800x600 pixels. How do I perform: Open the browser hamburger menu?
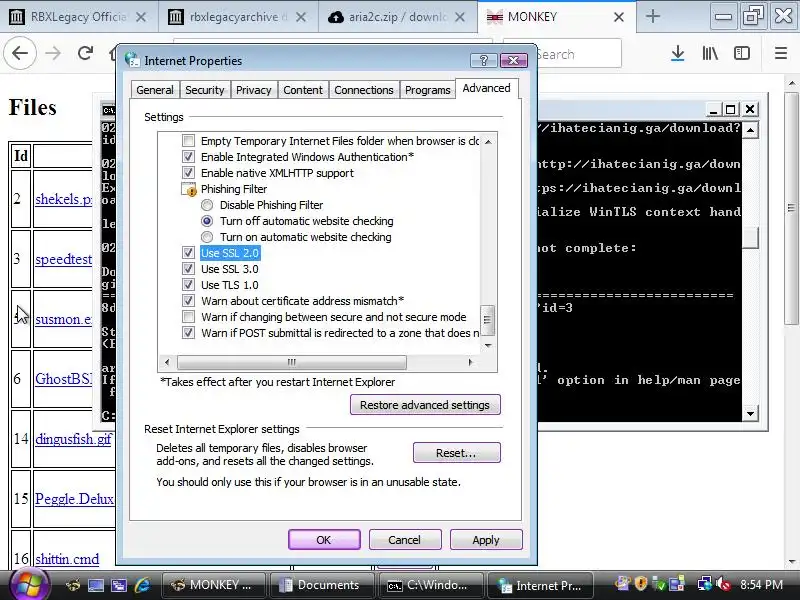pos(781,53)
